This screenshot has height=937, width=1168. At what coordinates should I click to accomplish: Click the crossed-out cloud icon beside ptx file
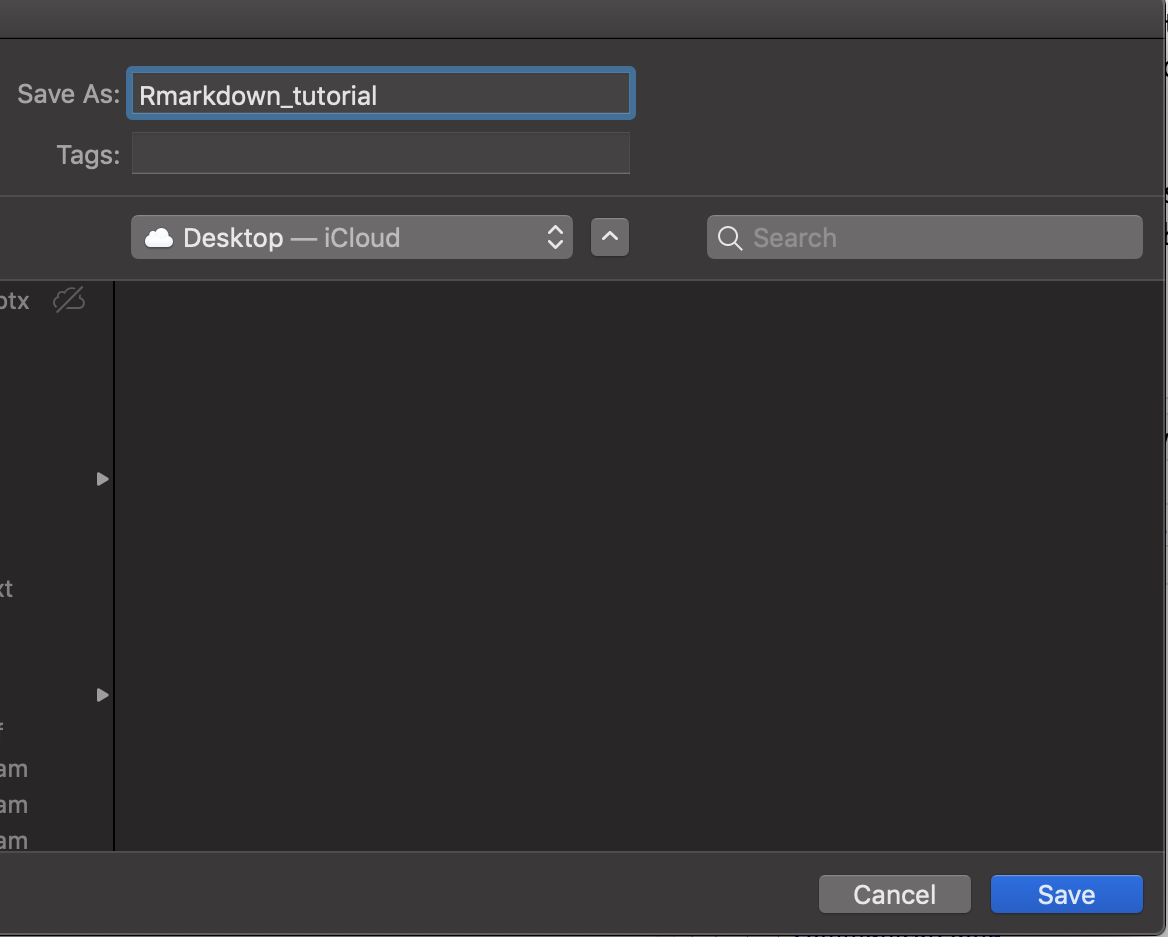click(69, 299)
